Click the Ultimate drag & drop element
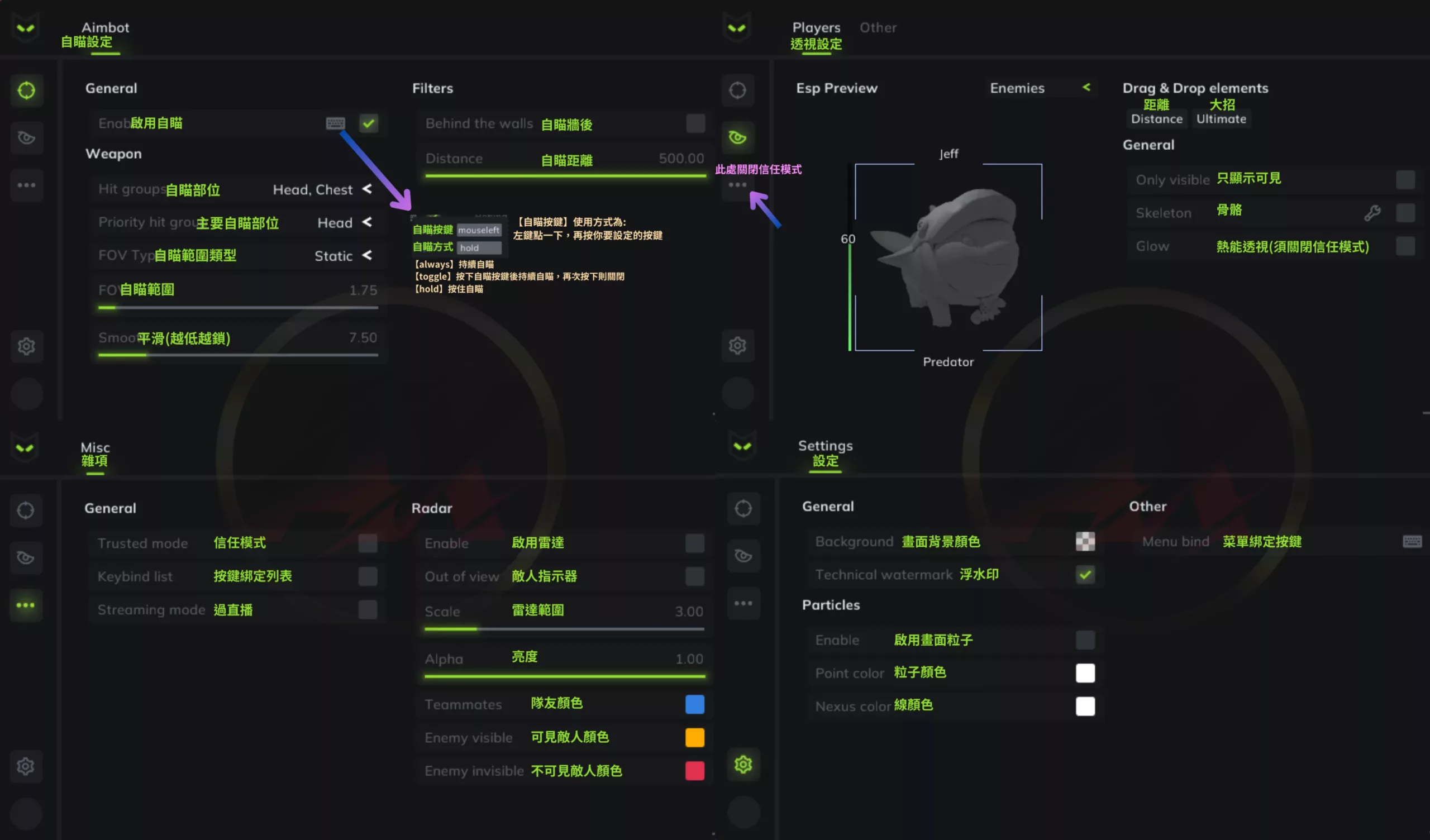The image size is (1430, 840). (1221, 118)
